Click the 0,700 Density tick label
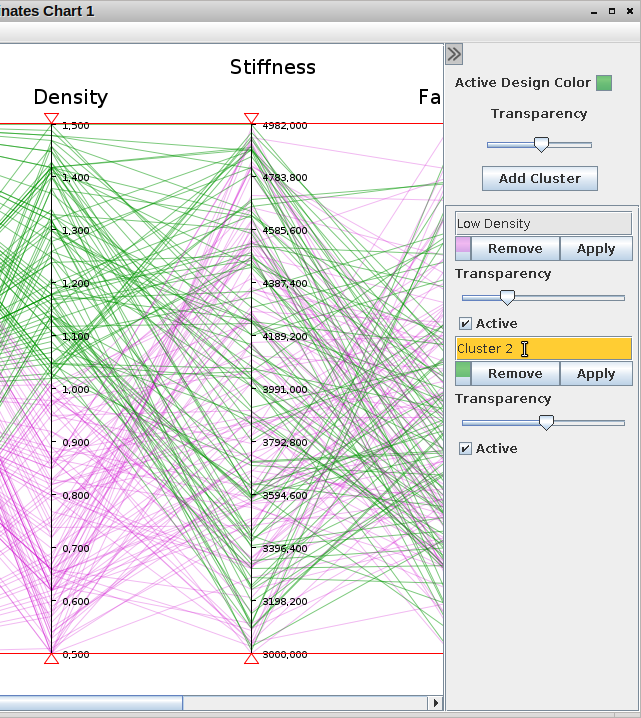This screenshot has height=718, width=641. [x=76, y=549]
